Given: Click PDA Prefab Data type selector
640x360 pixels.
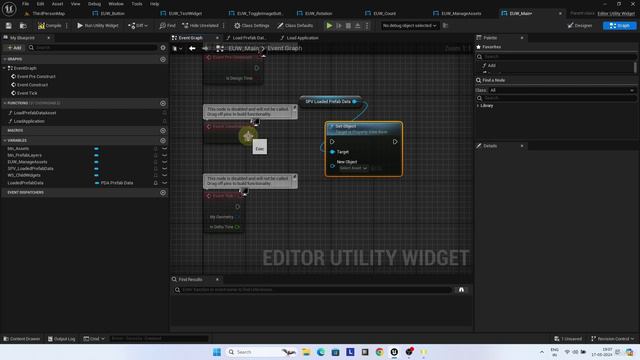Looking at the screenshot, I should click(x=114, y=183).
